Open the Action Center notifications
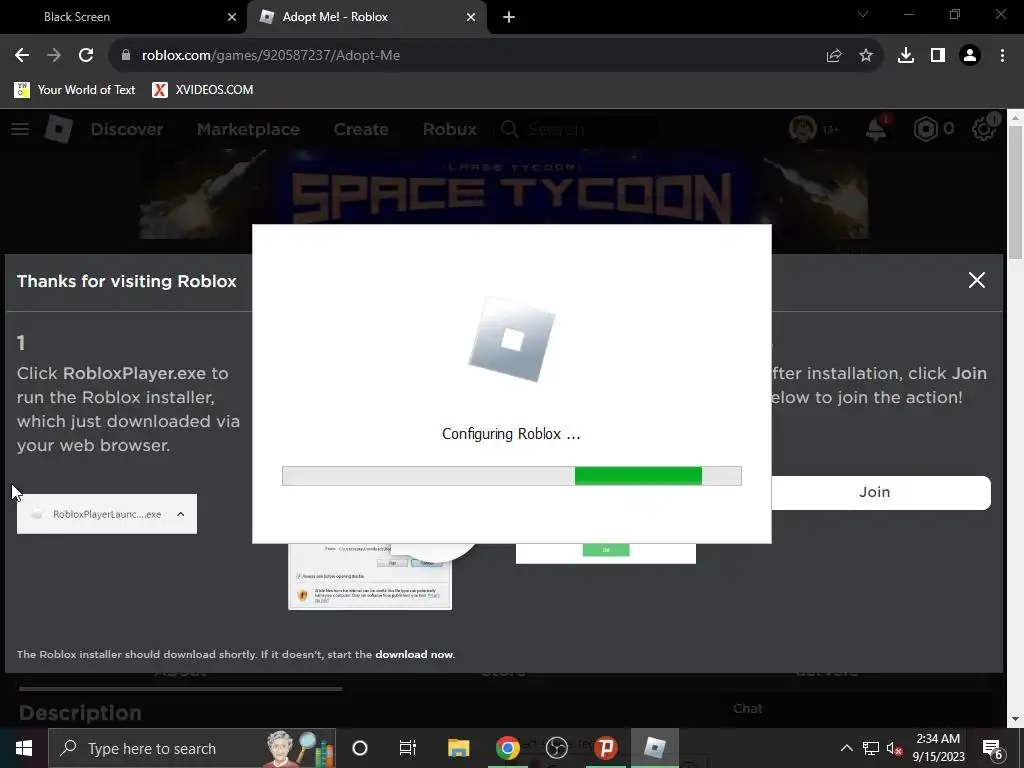Viewport: 1024px width, 768px height. pos(993,748)
